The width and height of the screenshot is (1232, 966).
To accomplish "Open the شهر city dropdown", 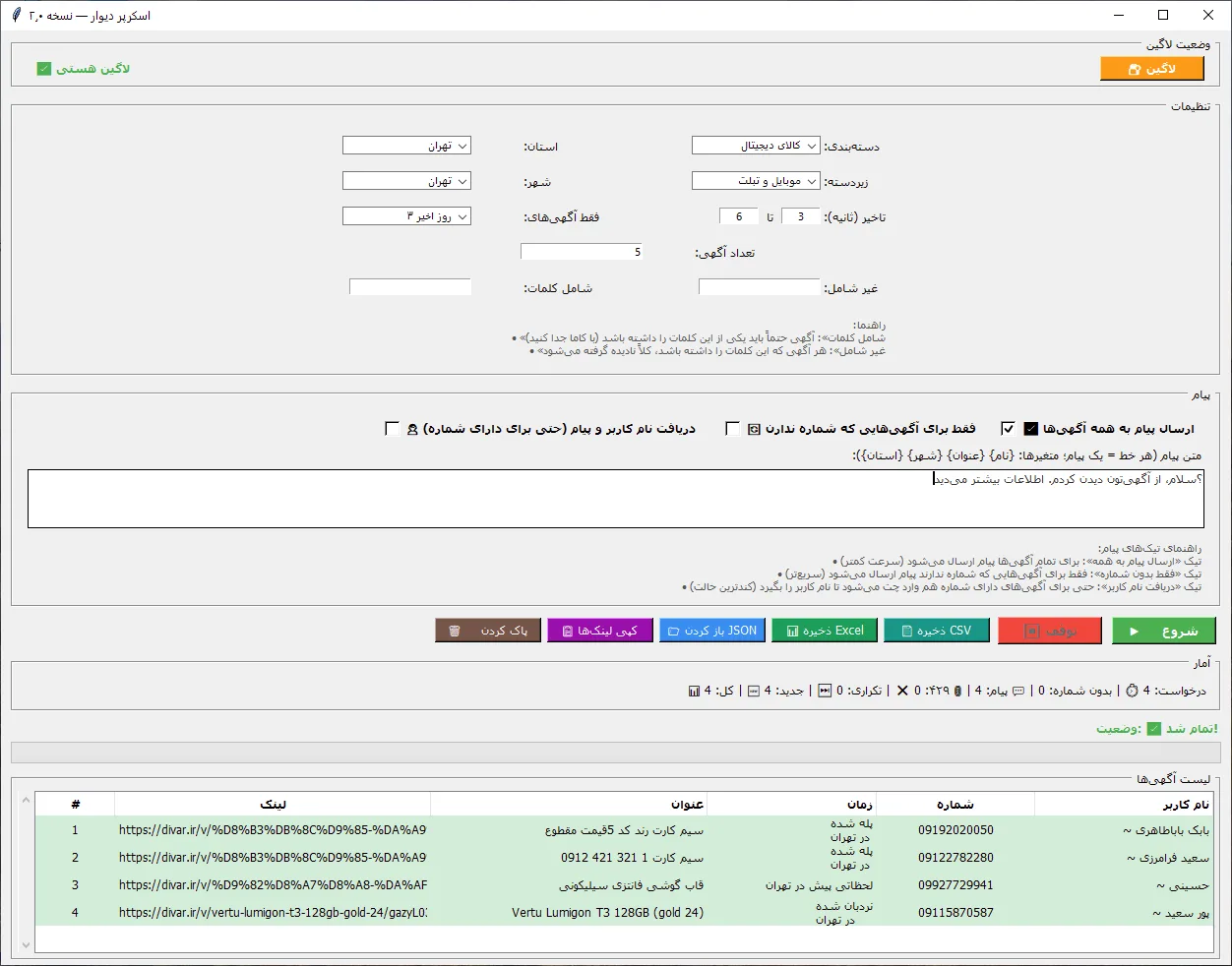I will (x=406, y=181).
